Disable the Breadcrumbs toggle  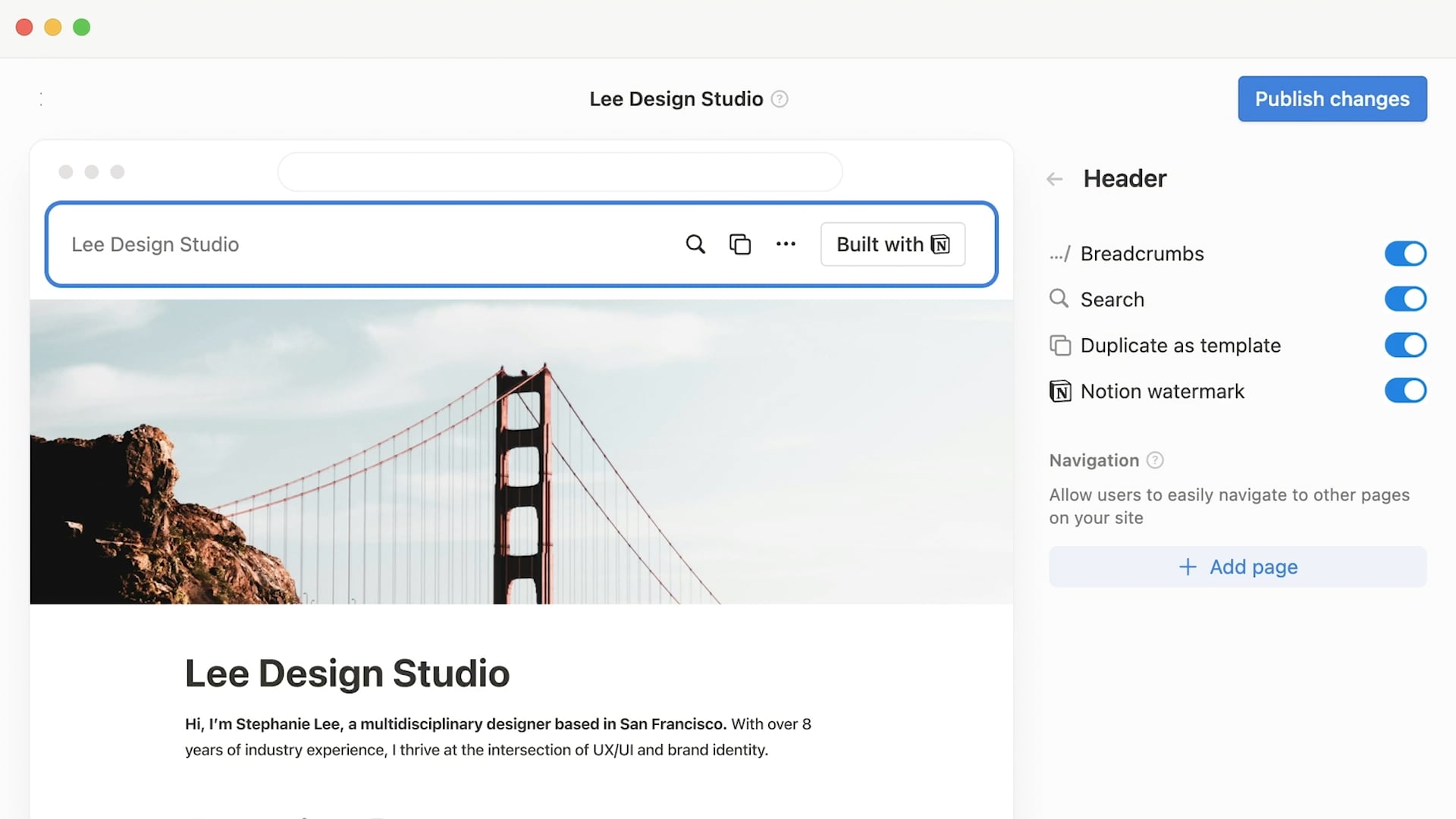1405,254
